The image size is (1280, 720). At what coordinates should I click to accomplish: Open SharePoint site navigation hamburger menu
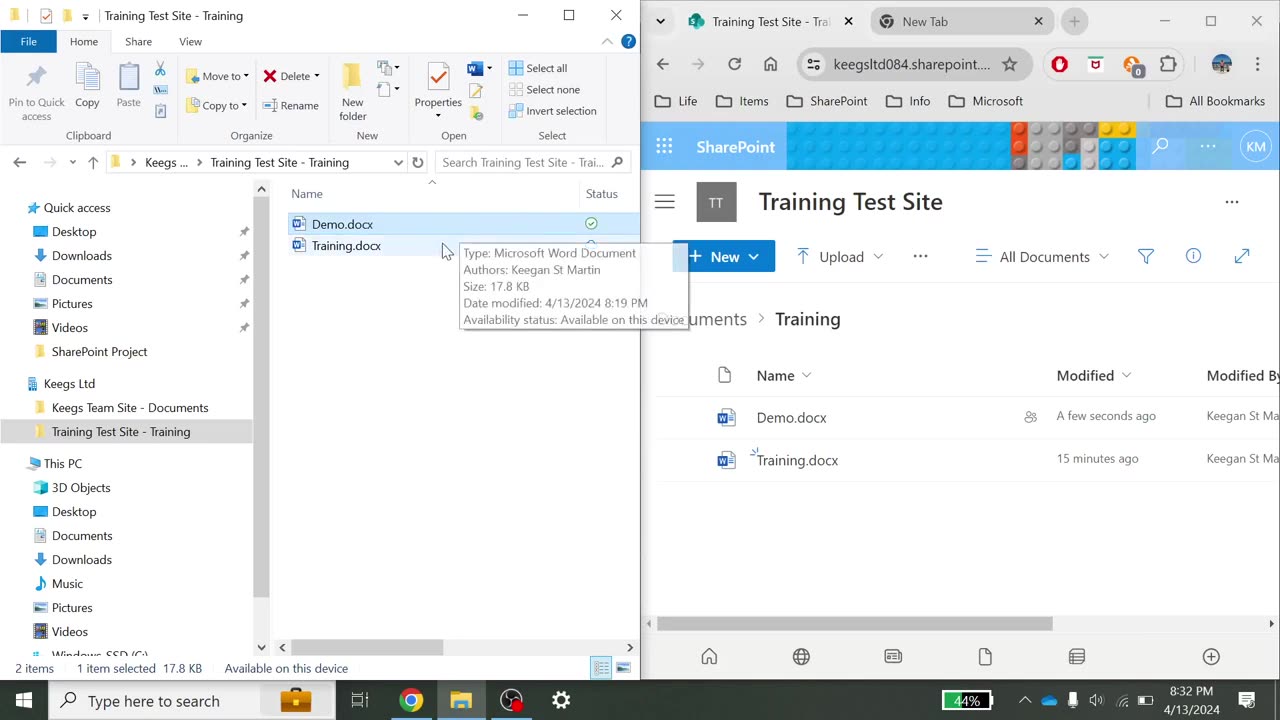(664, 202)
